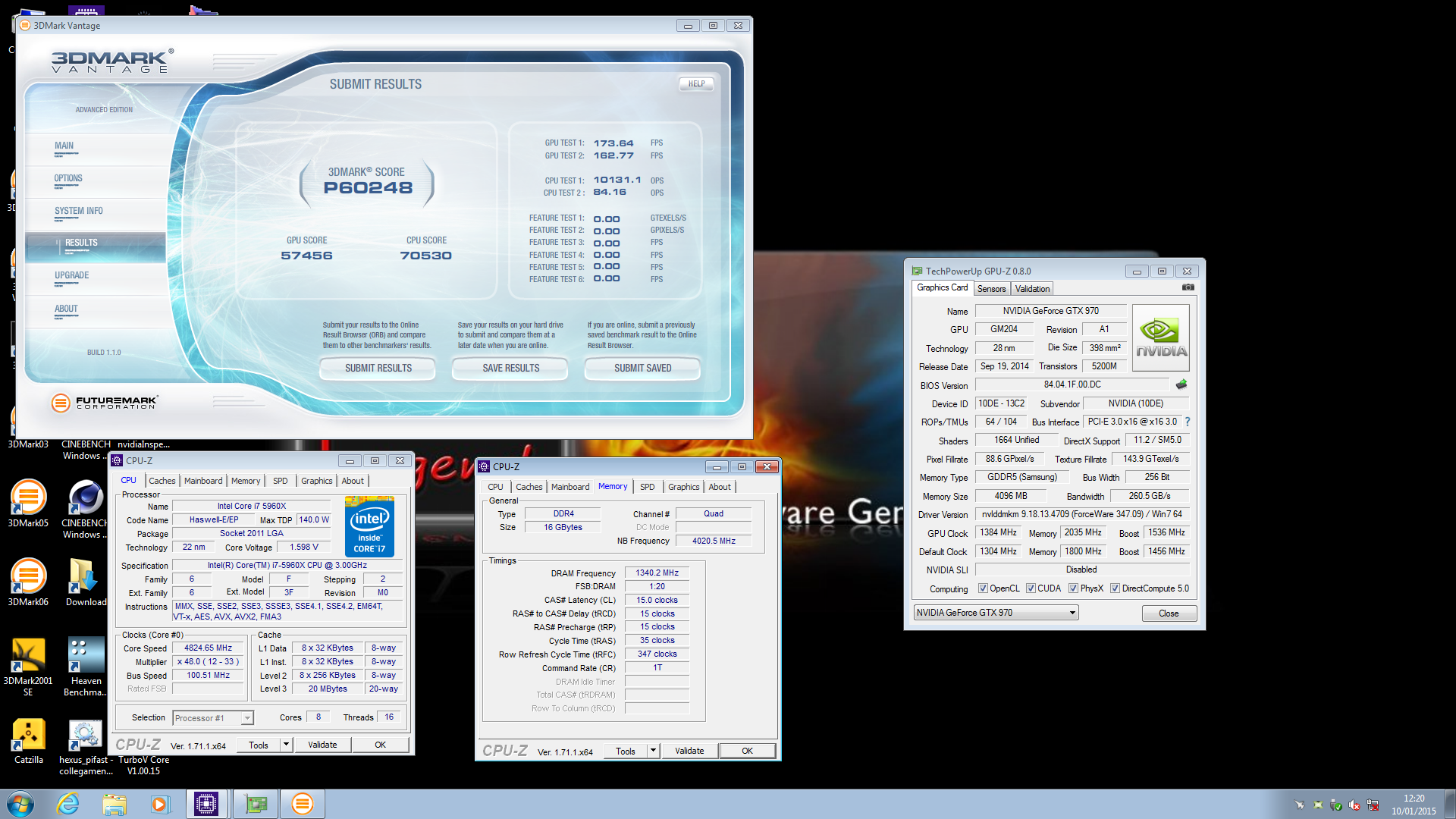Launch Internet Explorer from taskbar
Screen dimensions: 1456x819
coord(68,804)
